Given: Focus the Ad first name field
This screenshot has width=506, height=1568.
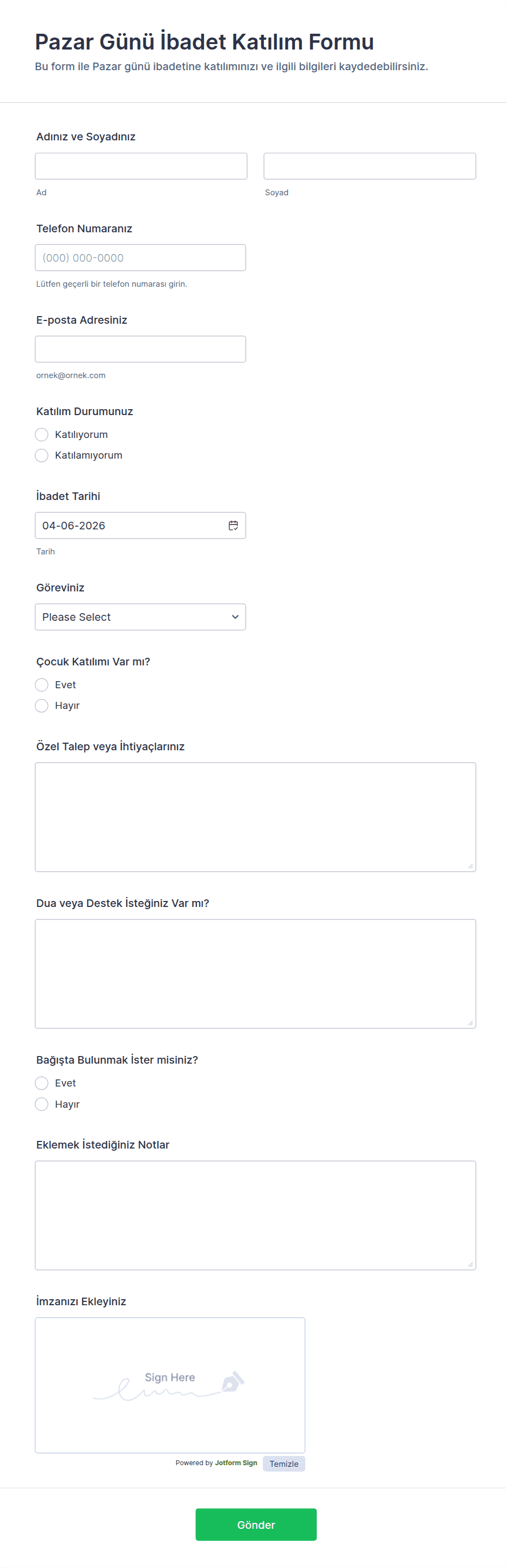Looking at the screenshot, I should (x=141, y=166).
